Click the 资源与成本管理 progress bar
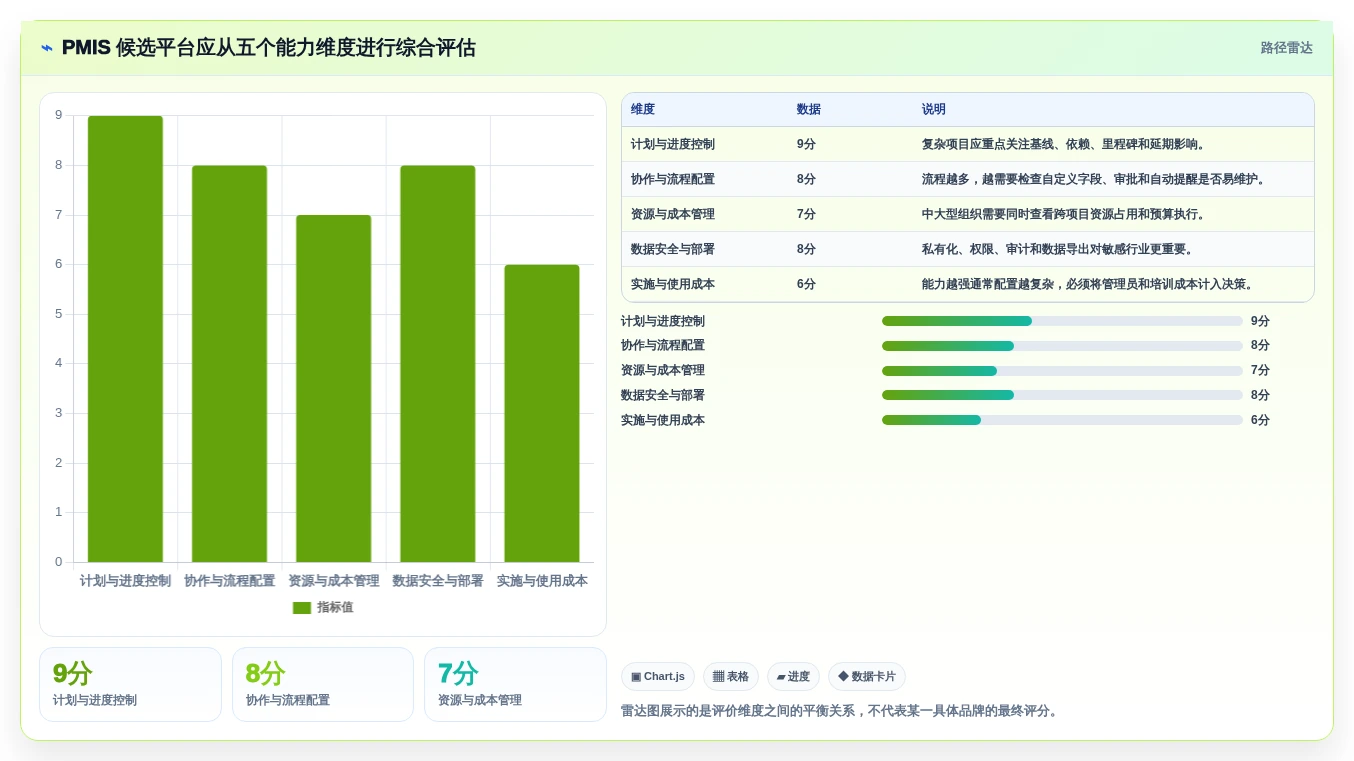Image resolution: width=1354 pixels, height=761 pixels. [x=1062, y=371]
